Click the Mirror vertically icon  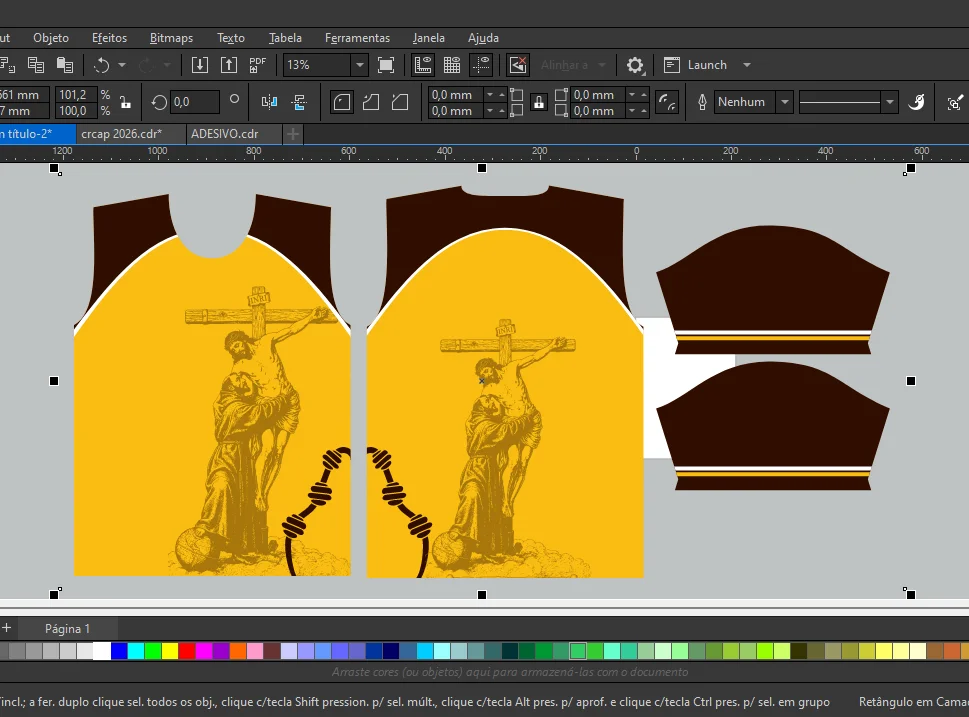(300, 102)
